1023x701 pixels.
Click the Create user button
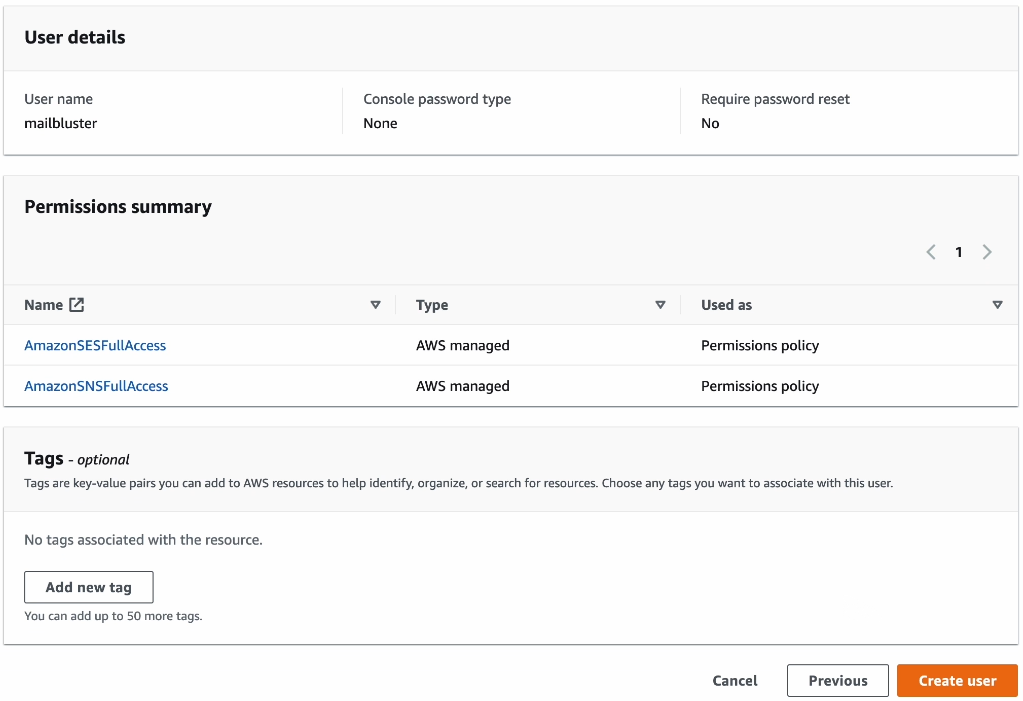pyautogui.click(x=956, y=680)
